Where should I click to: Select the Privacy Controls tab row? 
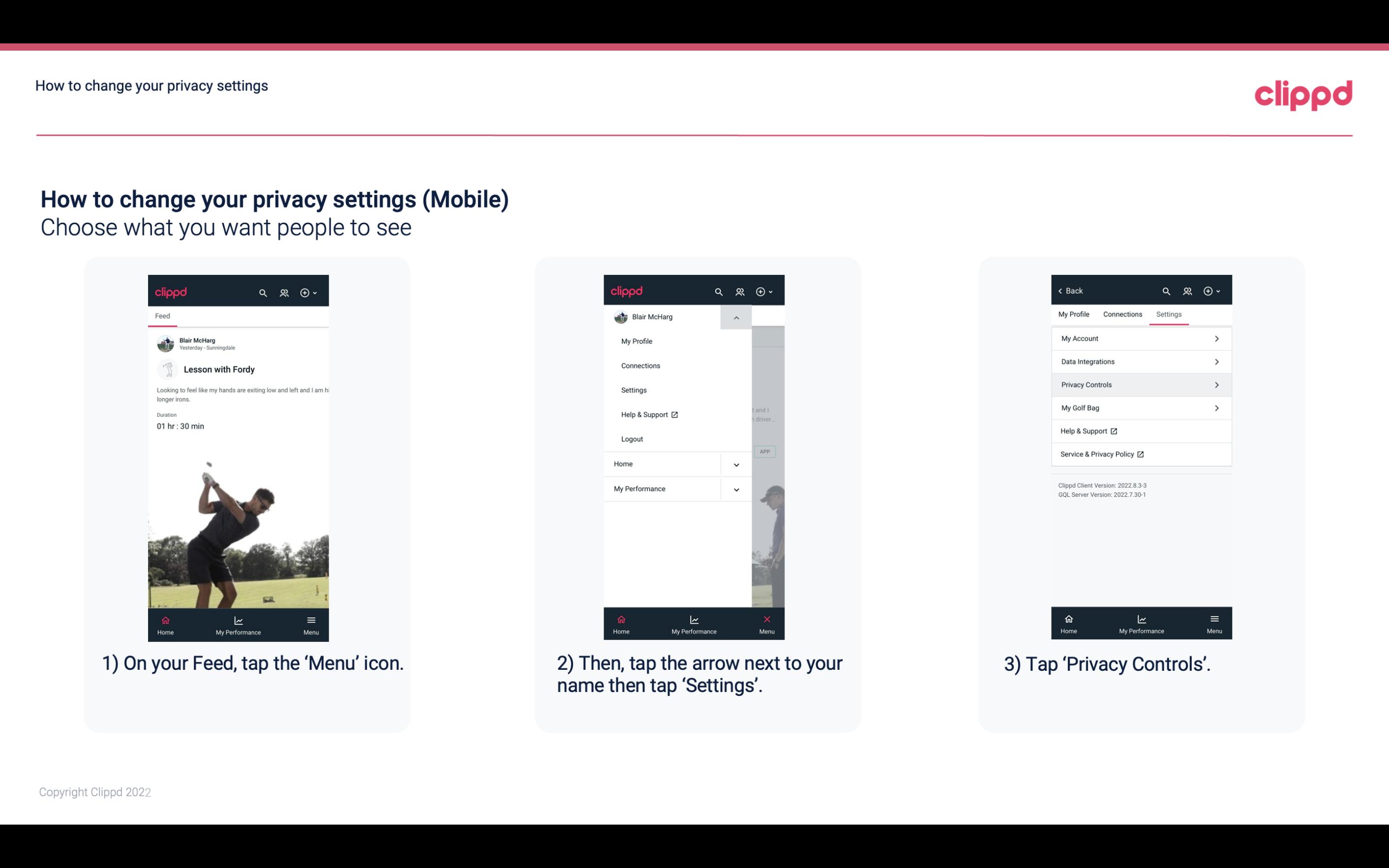1140,385
